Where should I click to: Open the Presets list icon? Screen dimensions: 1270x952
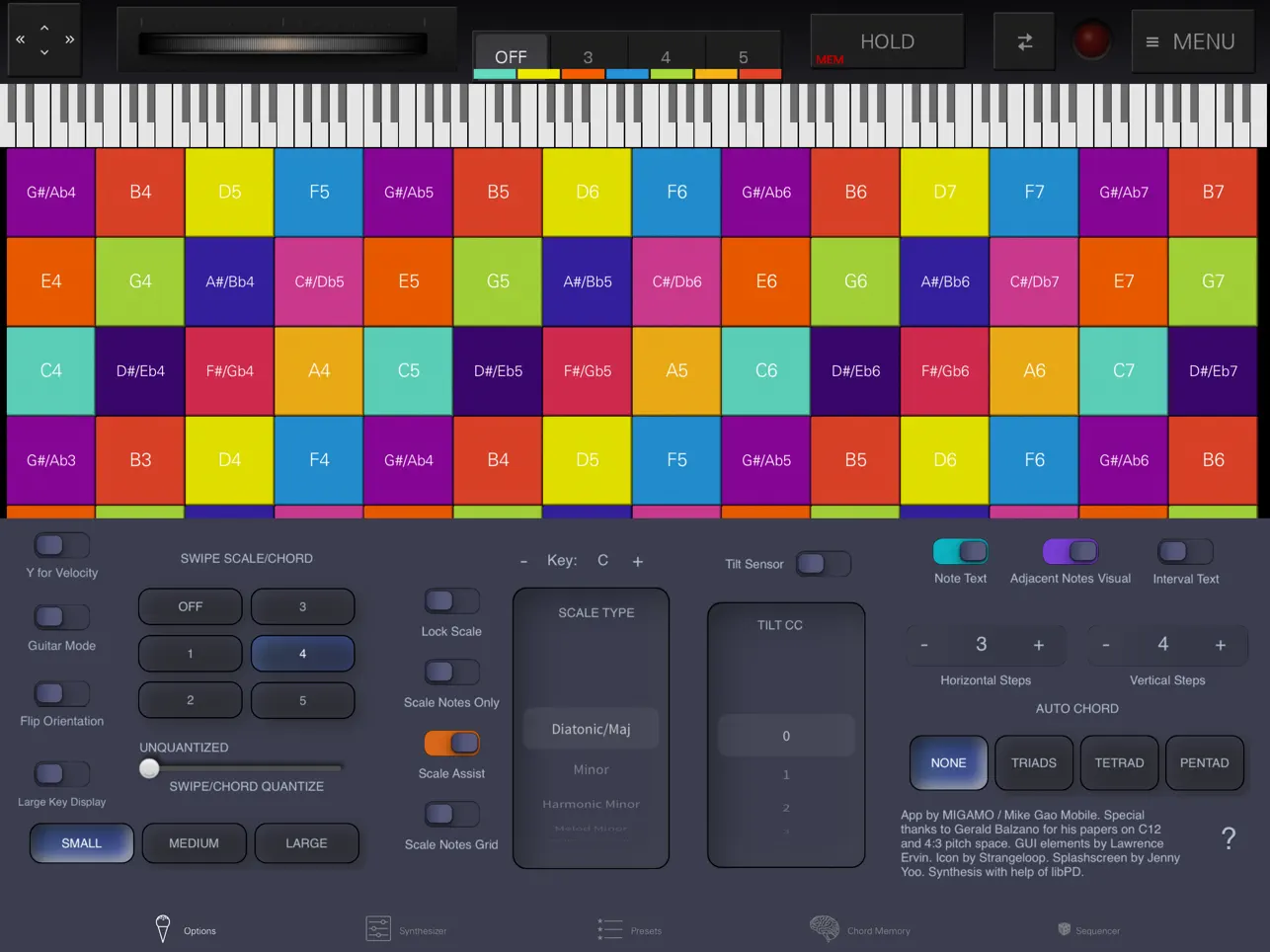tap(610, 929)
